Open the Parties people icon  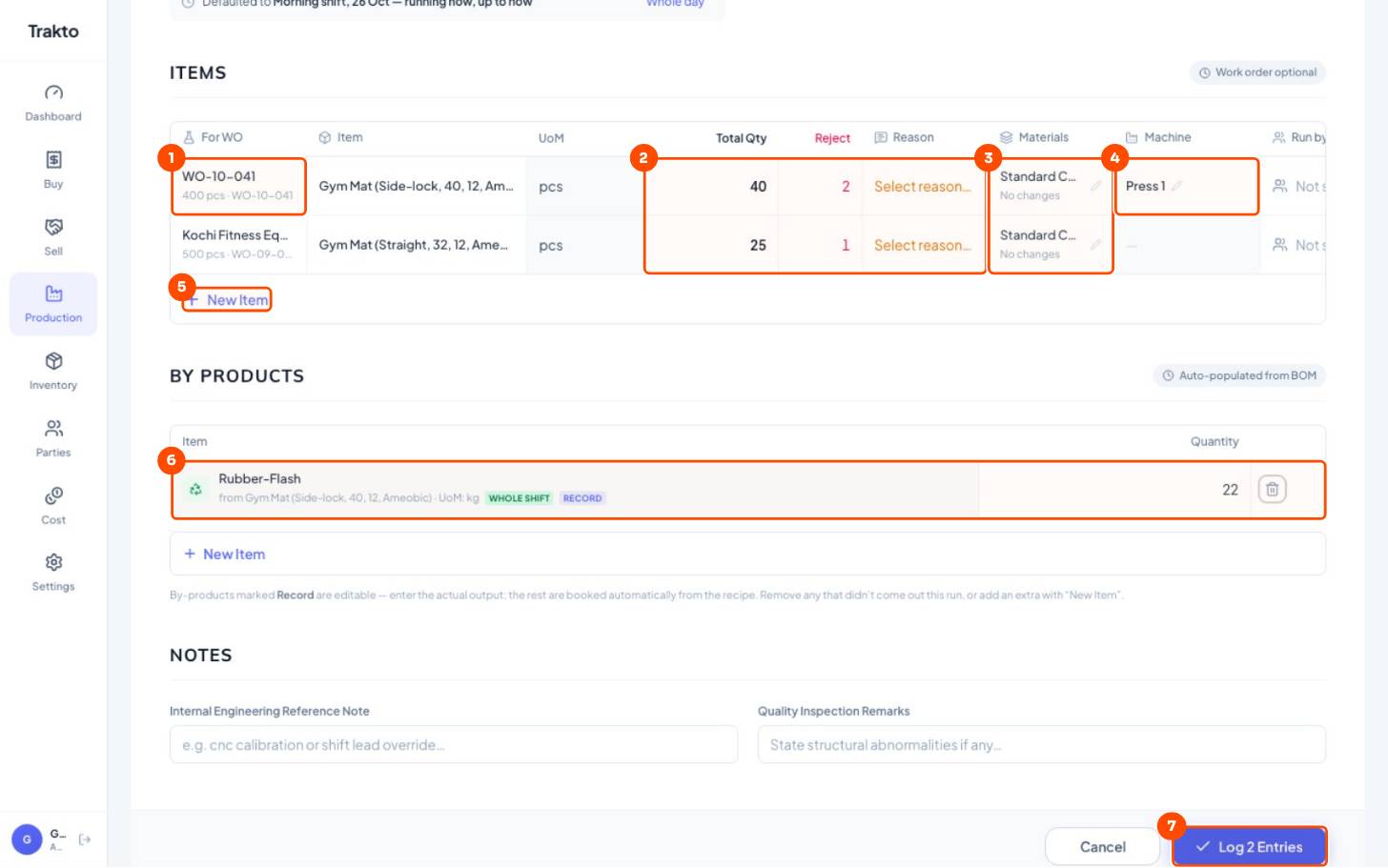[x=53, y=429]
